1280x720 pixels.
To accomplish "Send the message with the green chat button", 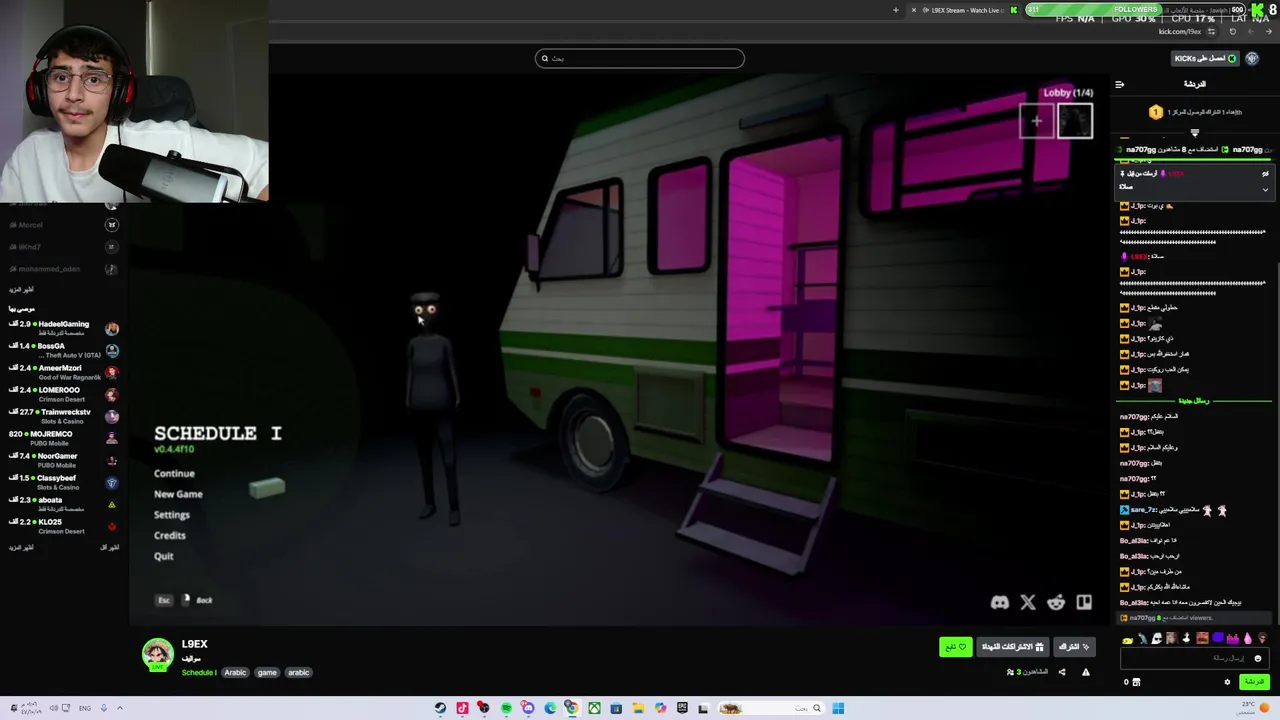I will 1253,682.
